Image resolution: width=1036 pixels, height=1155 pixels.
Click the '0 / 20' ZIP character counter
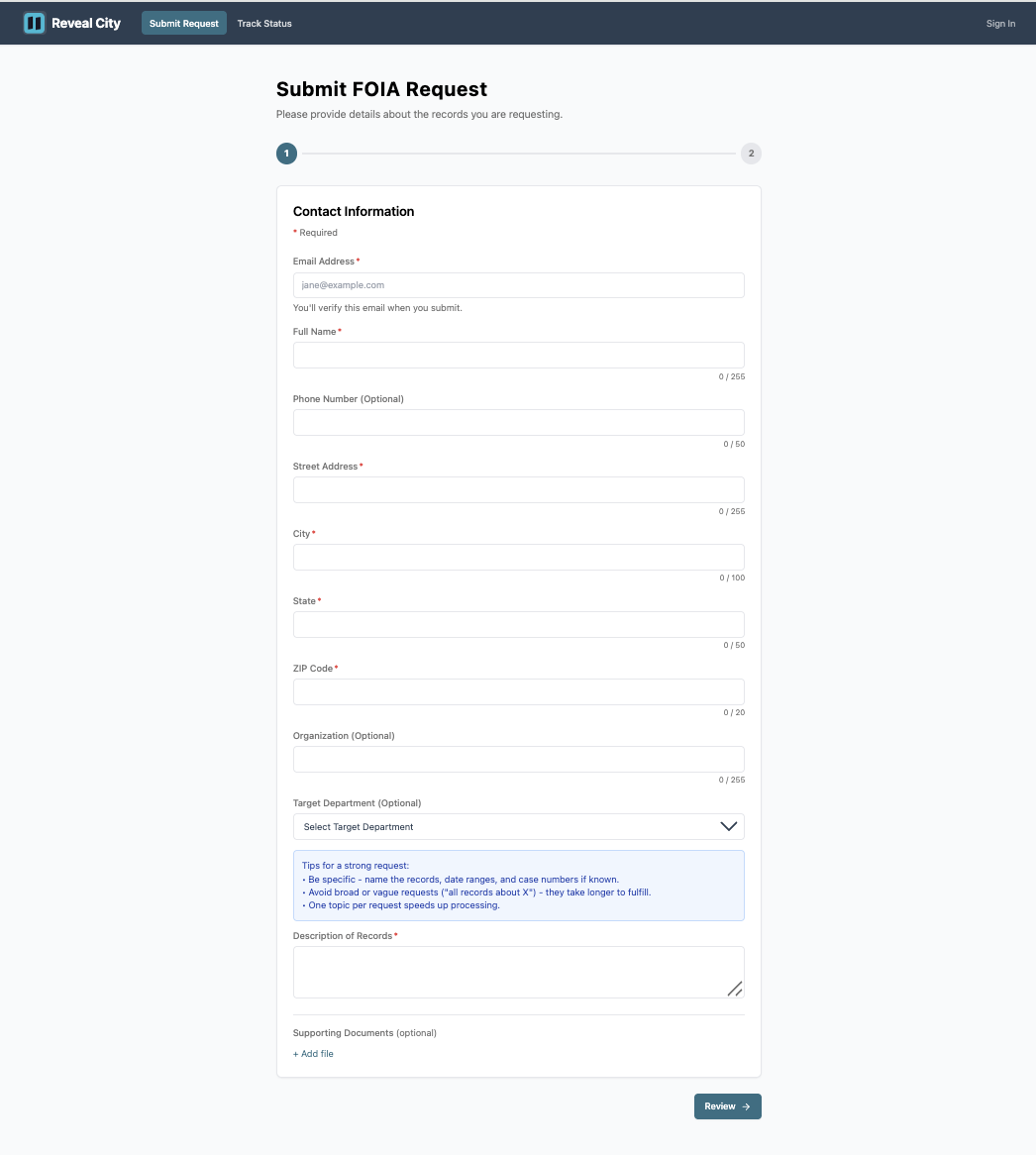[734, 712]
